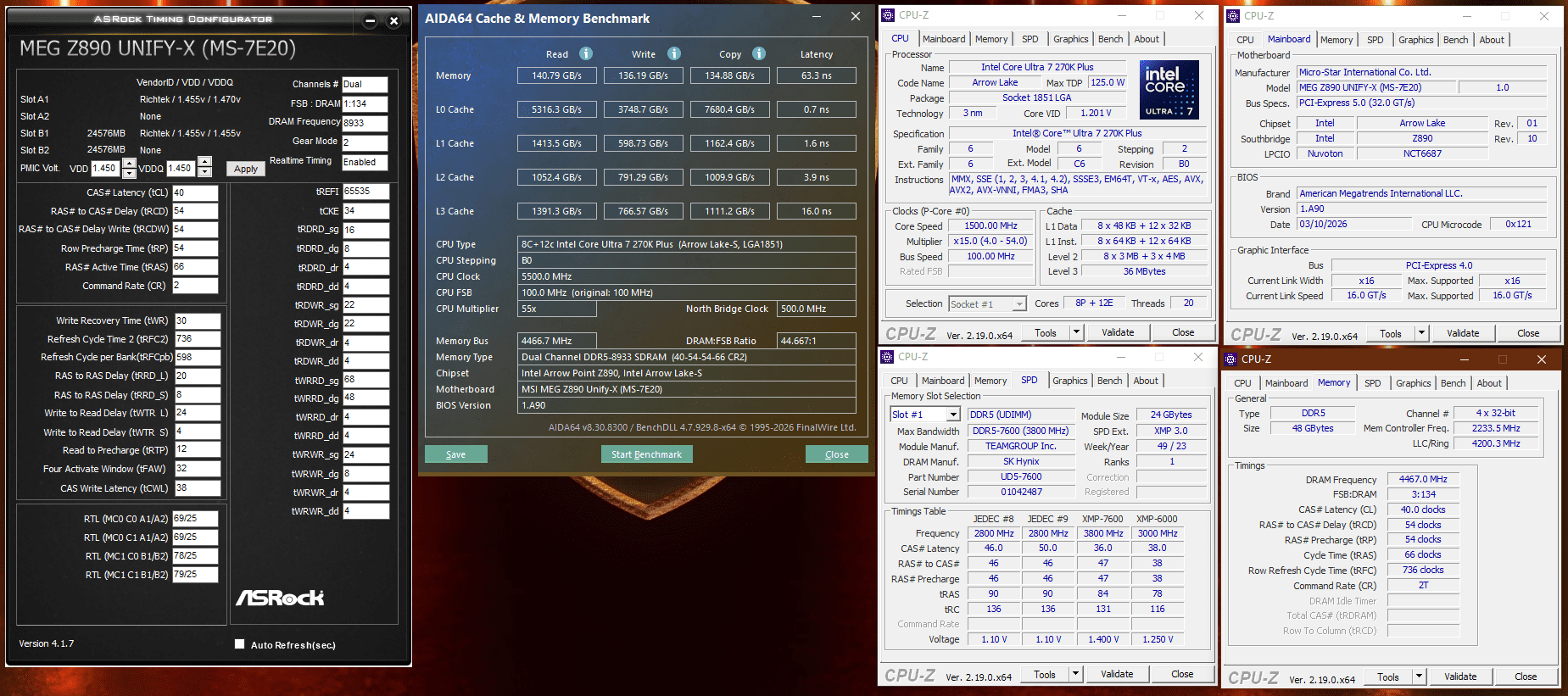Click the XMP-7600 column header

[x=1102, y=519]
